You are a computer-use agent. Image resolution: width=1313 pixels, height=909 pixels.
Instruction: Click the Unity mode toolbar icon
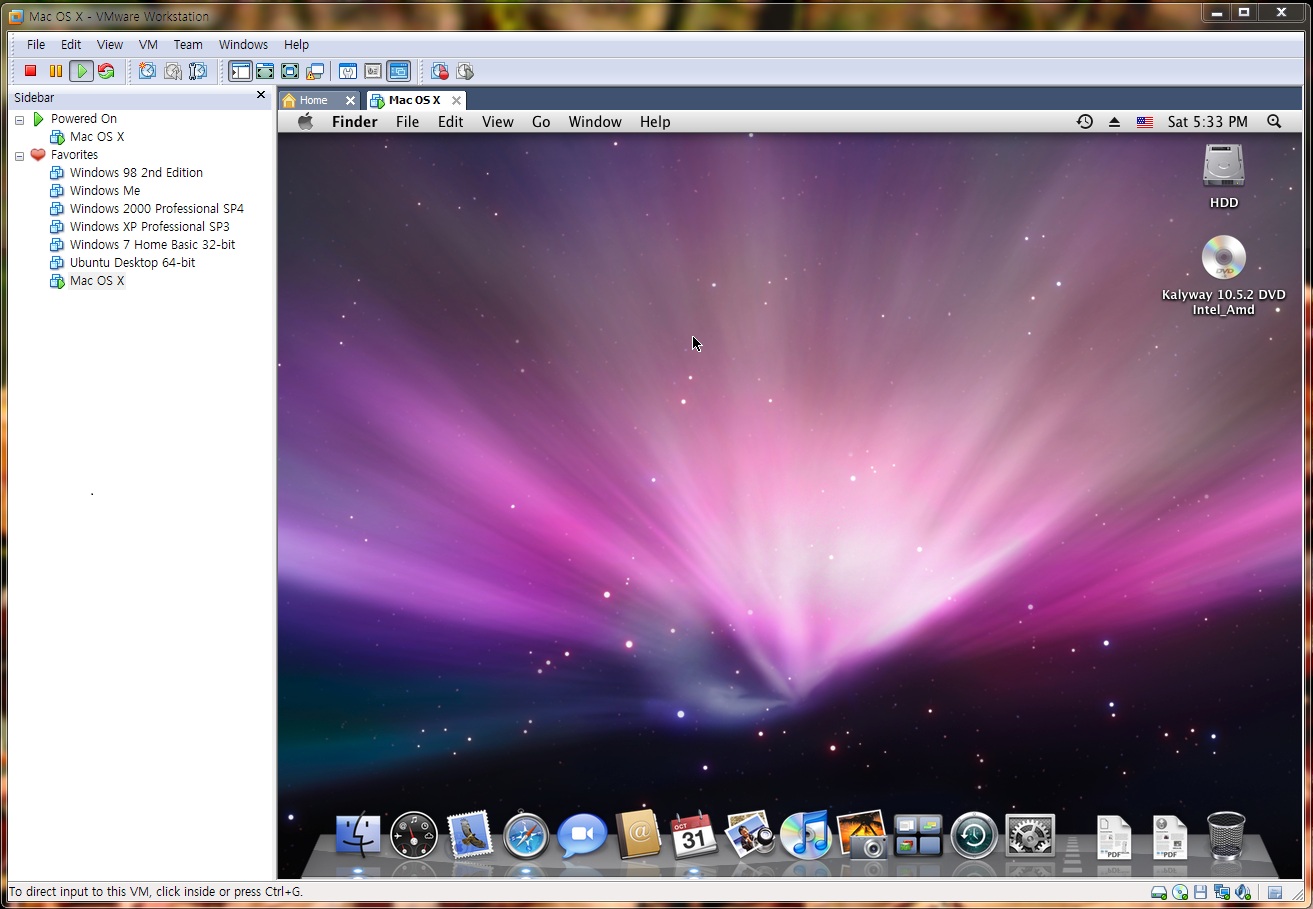pyautogui.click(x=315, y=71)
